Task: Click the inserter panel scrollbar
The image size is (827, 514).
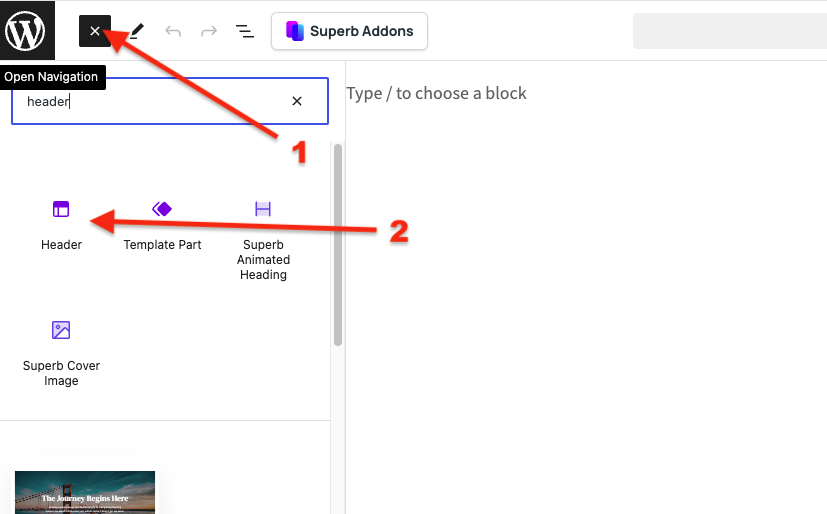Action: tap(338, 245)
